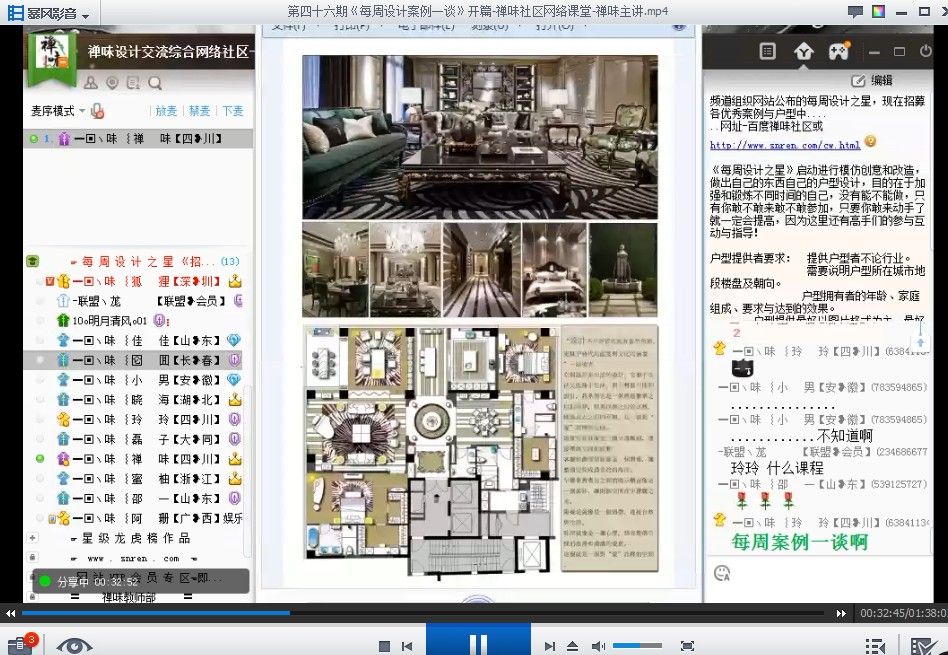Open the toolbox icon with badge 3
This screenshot has width=948, height=655.
coord(21,645)
